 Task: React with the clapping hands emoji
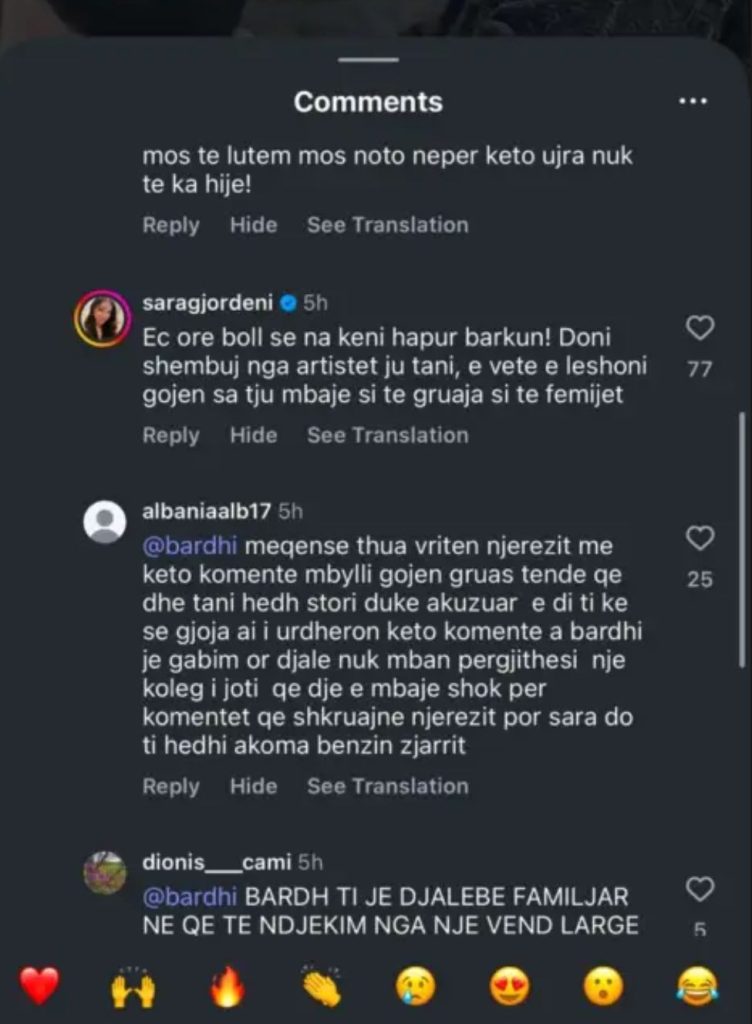pos(321,987)
